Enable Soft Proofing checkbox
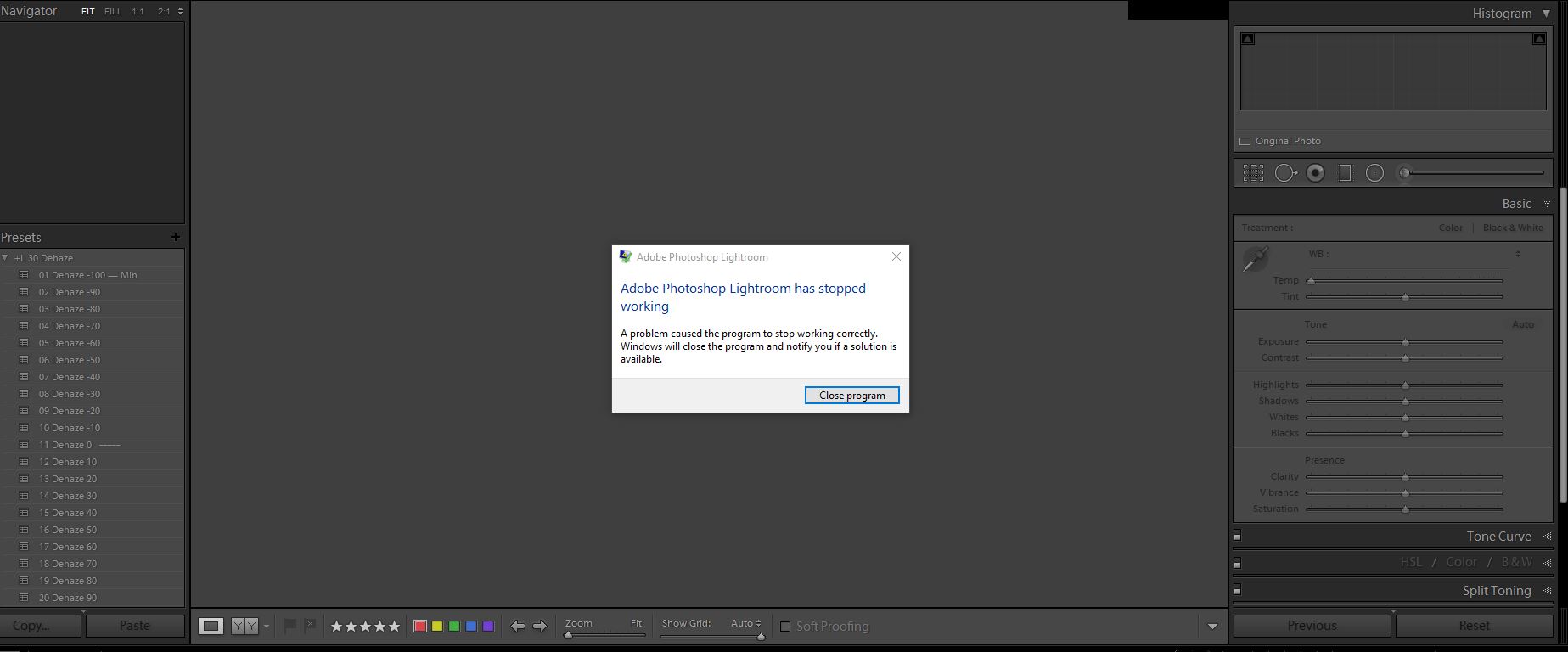This screenshot has width=1568, height=652. point(785,627)
